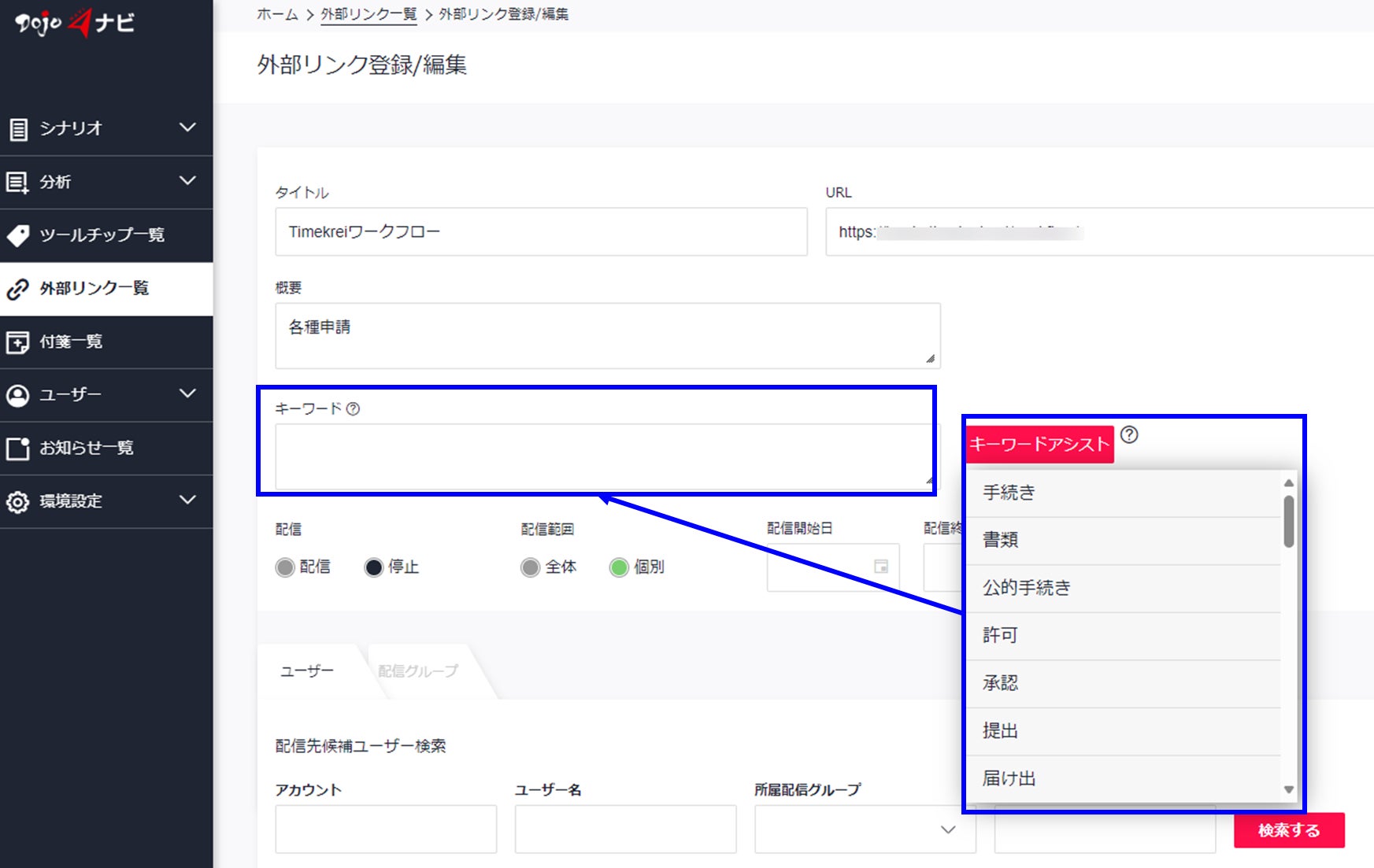The width and height of the screenshot is (1374, 868).
Task: Expand the 環境設定 menu chevron
Action: pyautogui.click(x=187, y=500)
